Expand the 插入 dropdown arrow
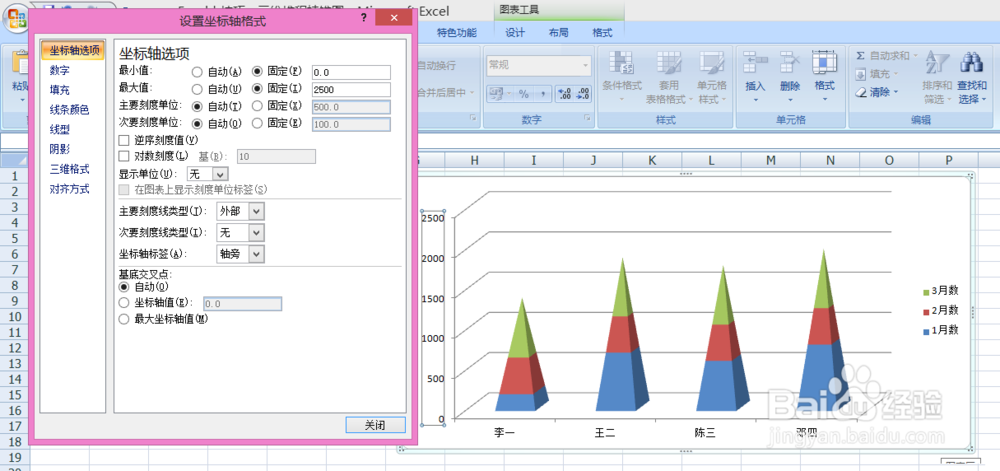 [x=756, y=99]
